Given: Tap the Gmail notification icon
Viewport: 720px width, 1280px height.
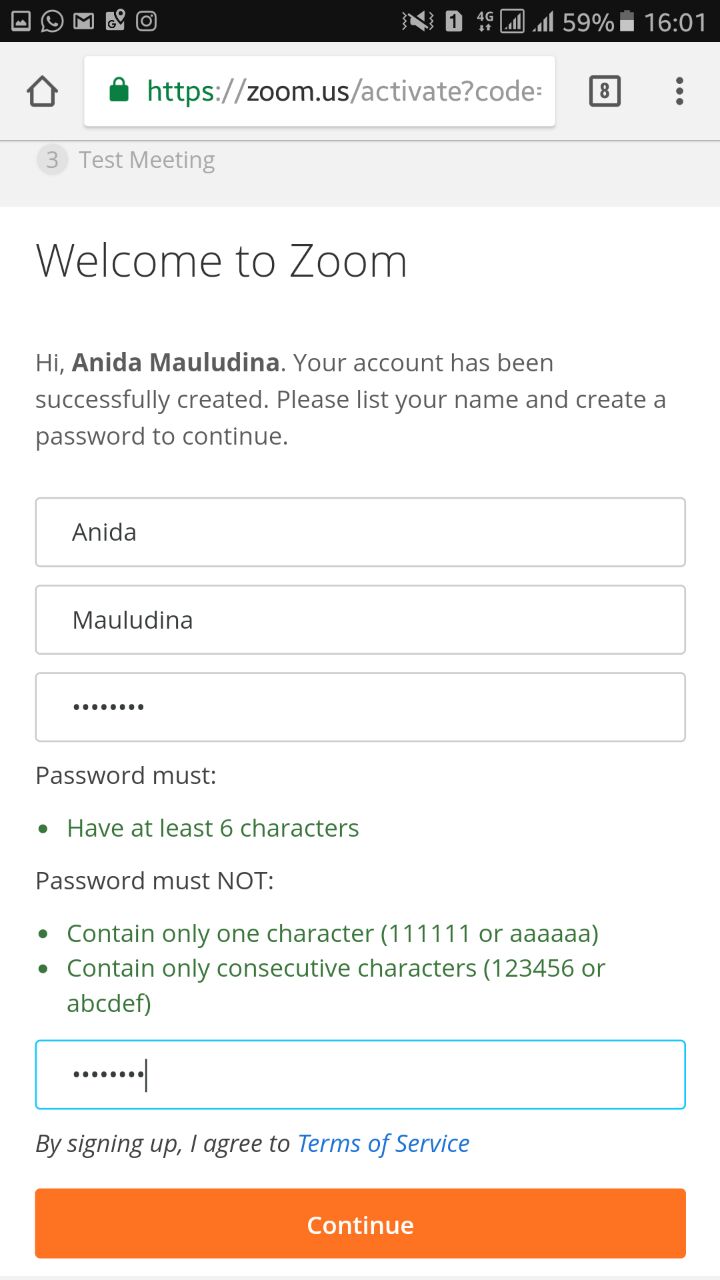Looking at the screenshot, I should tap(84, 21).
